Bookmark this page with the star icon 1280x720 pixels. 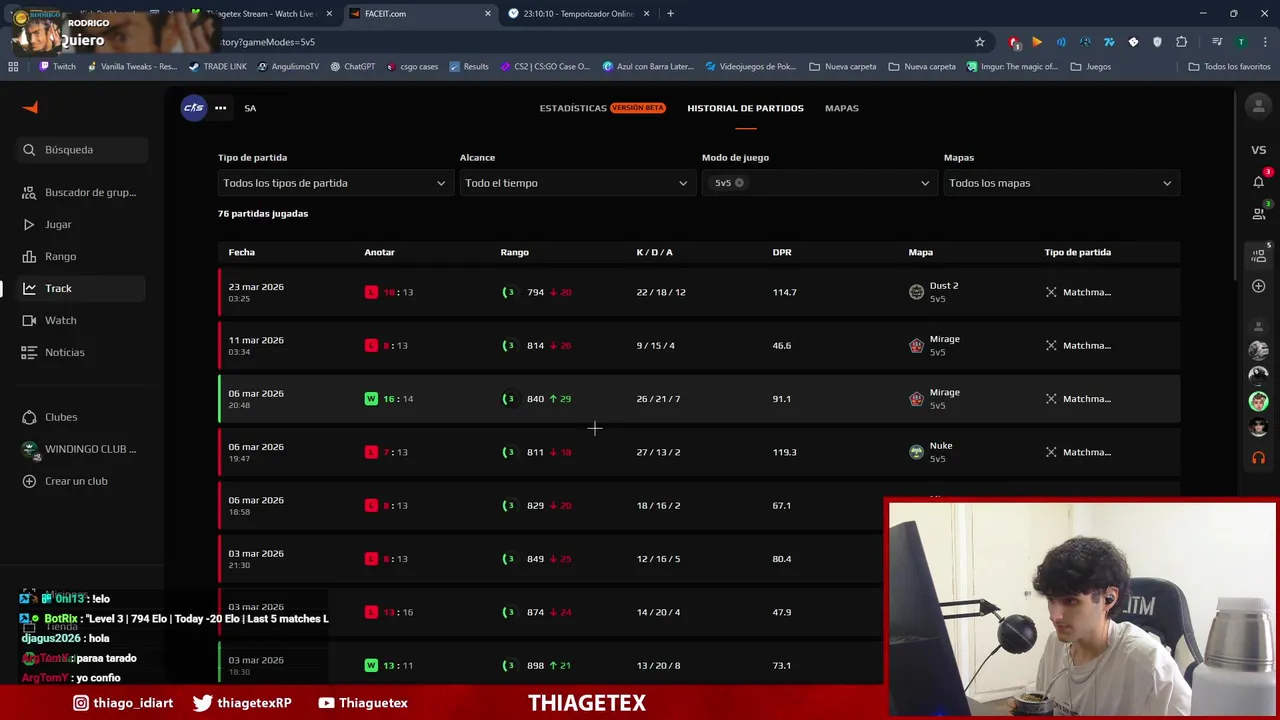(x=980, y=42)
